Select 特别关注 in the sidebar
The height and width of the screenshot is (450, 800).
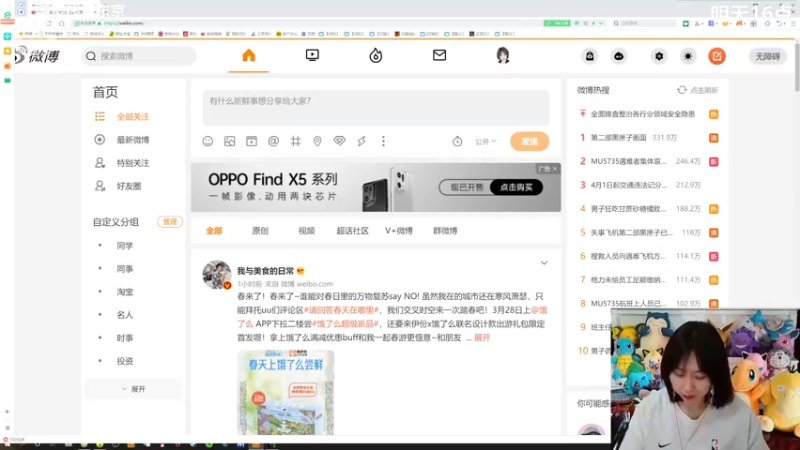point(133,163)
